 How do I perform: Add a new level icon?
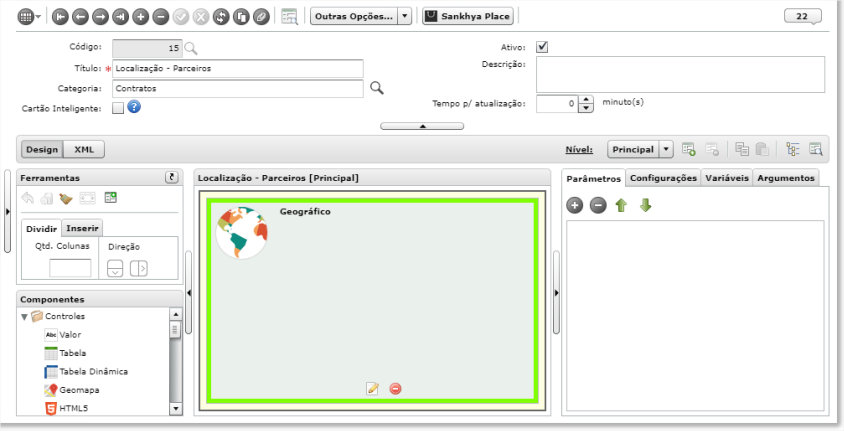(688, 150)
